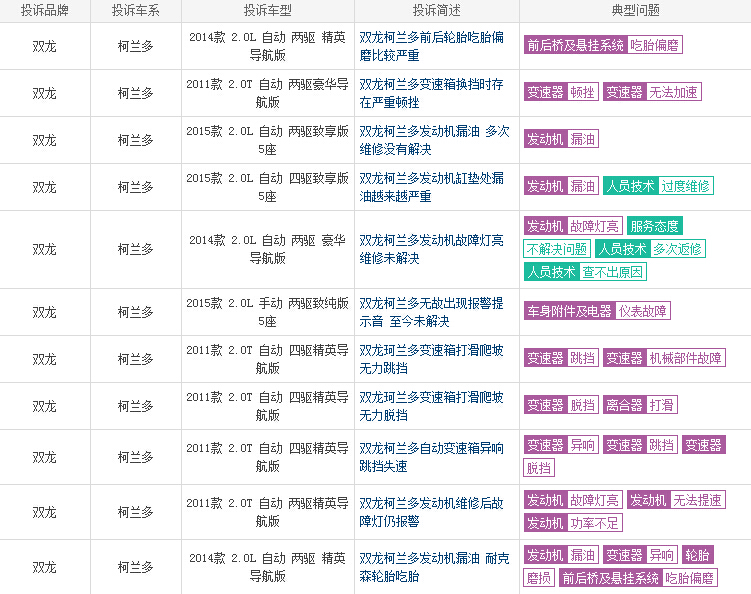Select the '变速器 机械部件故障' tag

click(x=664, y=357)
